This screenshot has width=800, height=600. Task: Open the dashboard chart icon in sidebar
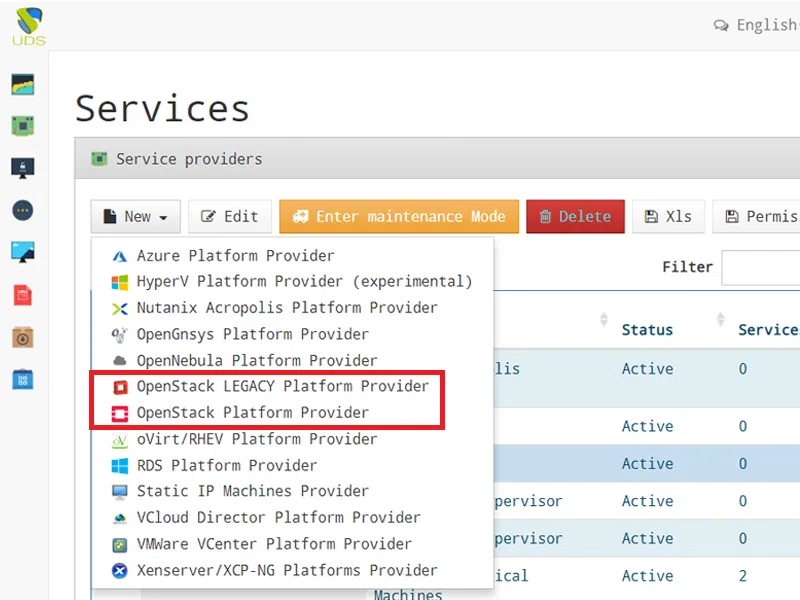click(x=23, y=84)
